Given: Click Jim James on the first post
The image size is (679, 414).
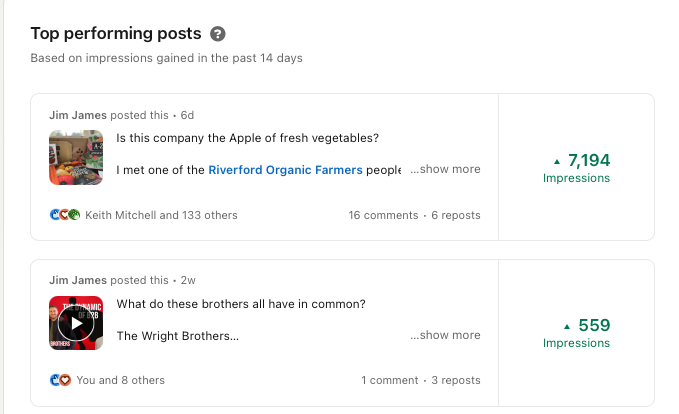Looking at the screenshot, I should pos(79,115).
